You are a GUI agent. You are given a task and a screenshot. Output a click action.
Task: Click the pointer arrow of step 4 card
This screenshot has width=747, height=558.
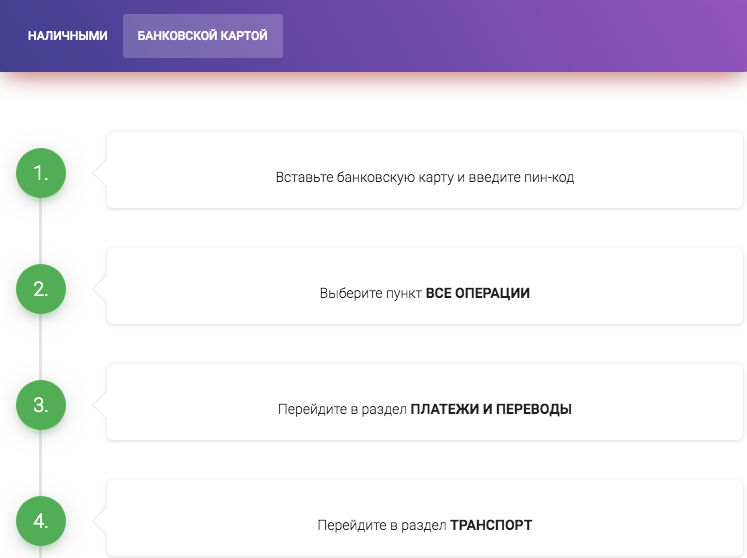pyautogui.click(x=100, y=522)
